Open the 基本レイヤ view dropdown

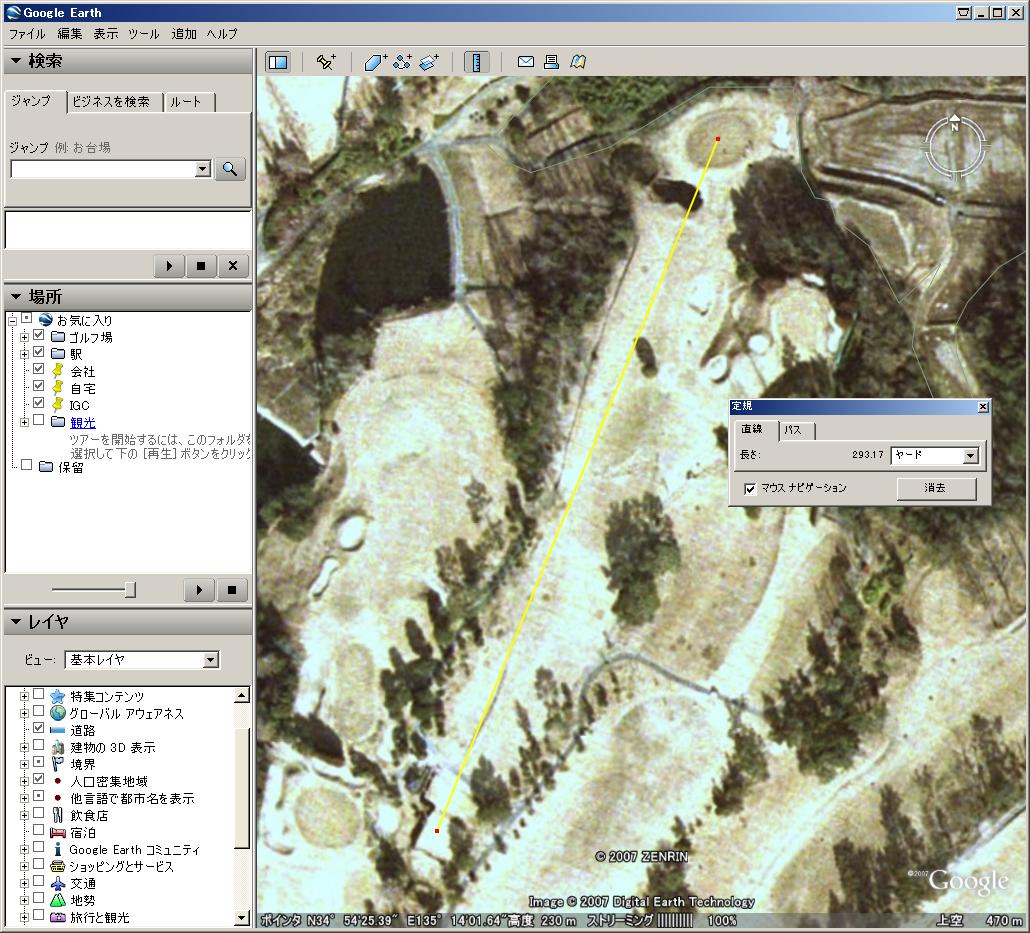210,660
